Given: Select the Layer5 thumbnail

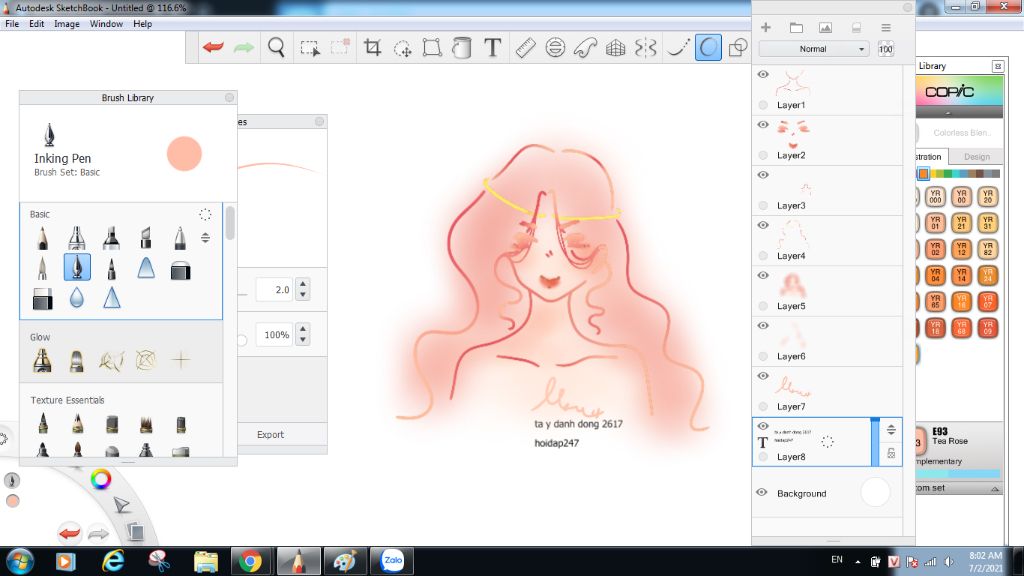Looking at the screenshot, I should coord(792,285).
